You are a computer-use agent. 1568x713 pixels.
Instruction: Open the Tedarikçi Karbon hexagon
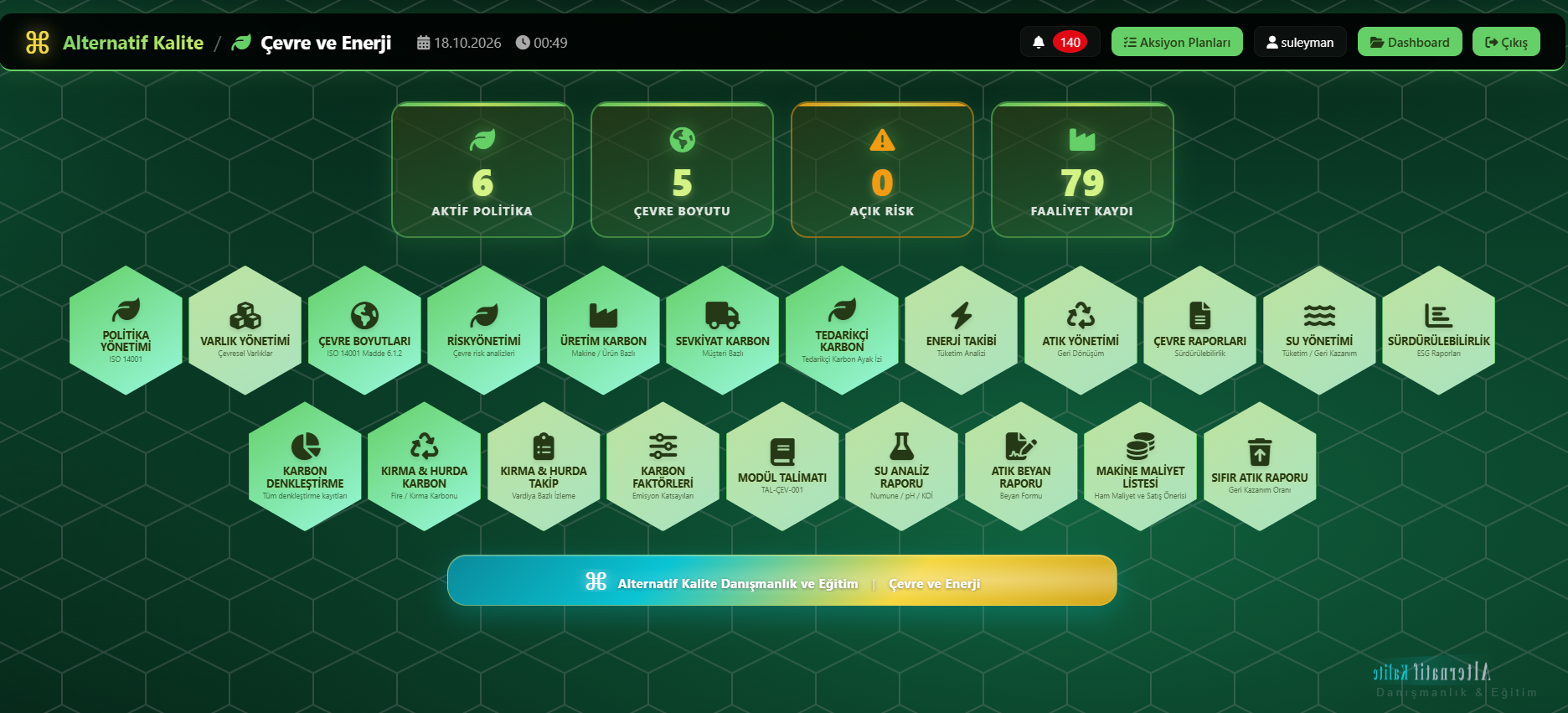pos(842,330)
